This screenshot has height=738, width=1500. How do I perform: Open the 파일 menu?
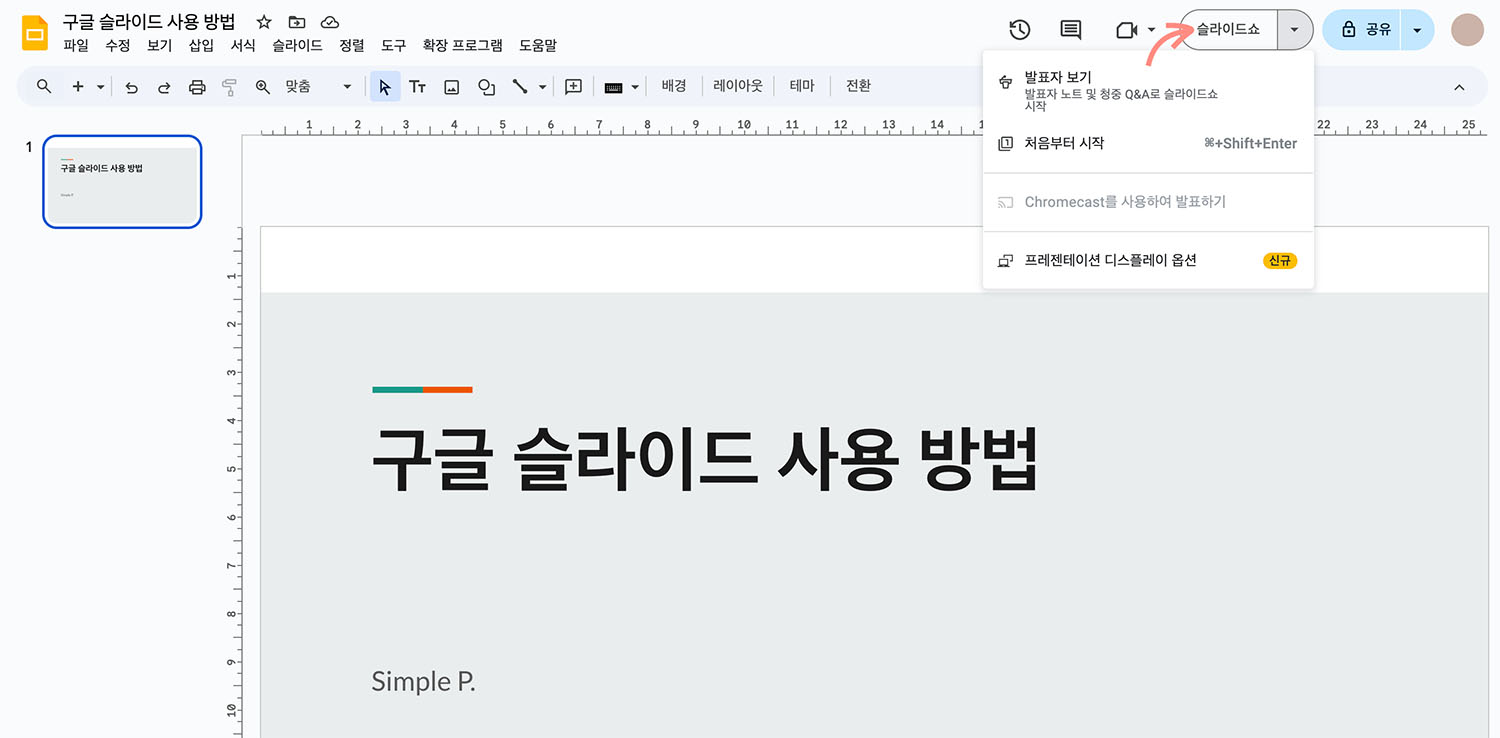[76, 46]
